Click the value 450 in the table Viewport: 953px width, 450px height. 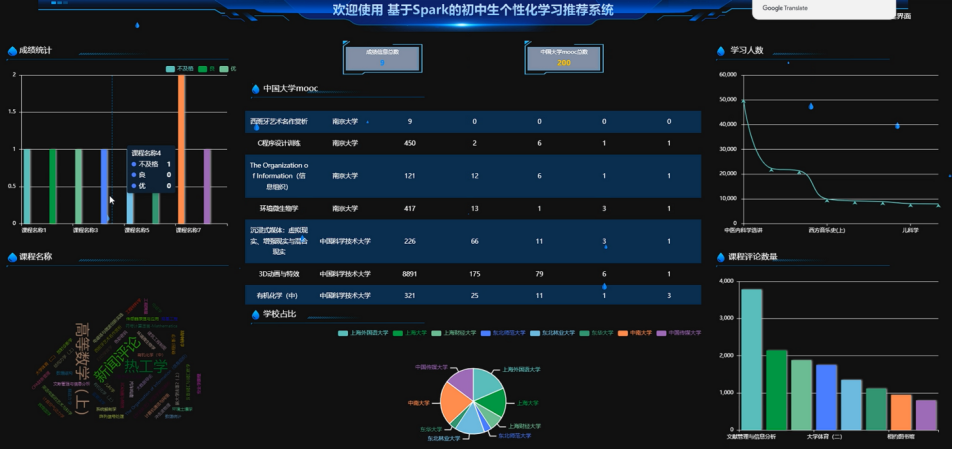[410, 144]
